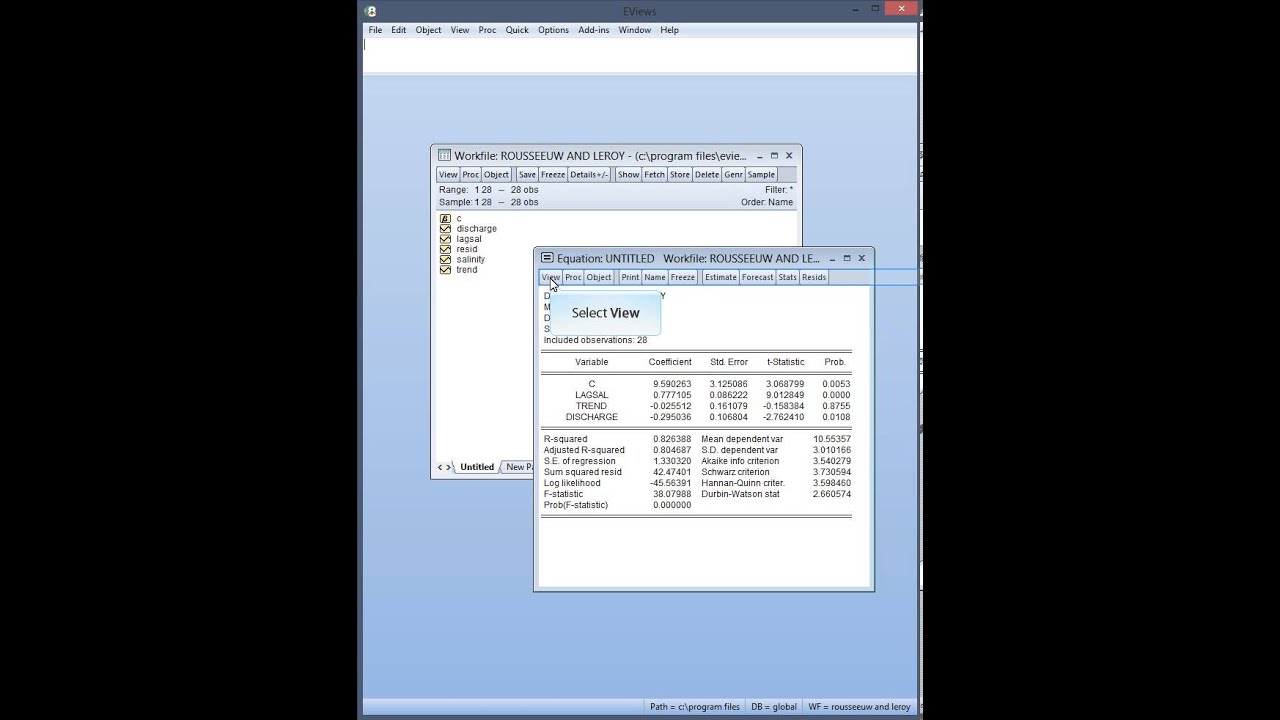Click Name in the Equation toolbar

655,278
